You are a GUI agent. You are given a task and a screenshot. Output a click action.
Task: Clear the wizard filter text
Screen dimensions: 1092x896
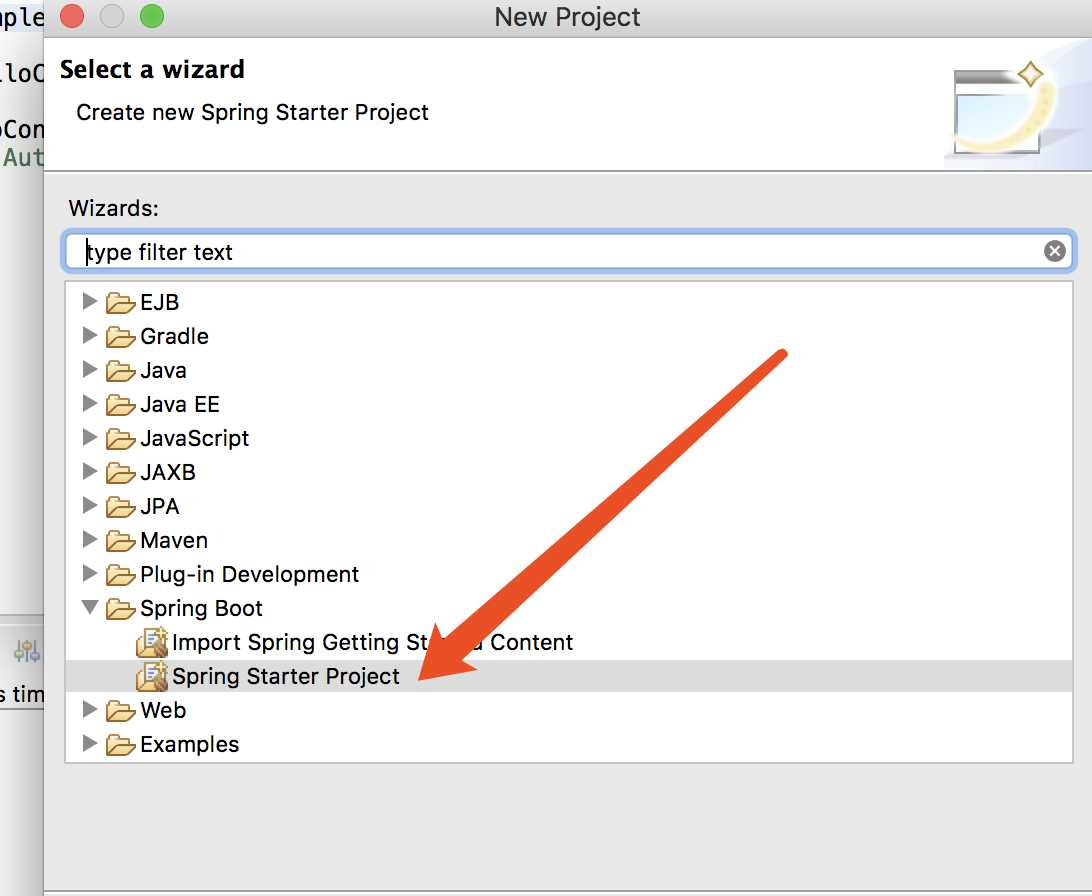pyautogui.click(x=1054, y=251)
